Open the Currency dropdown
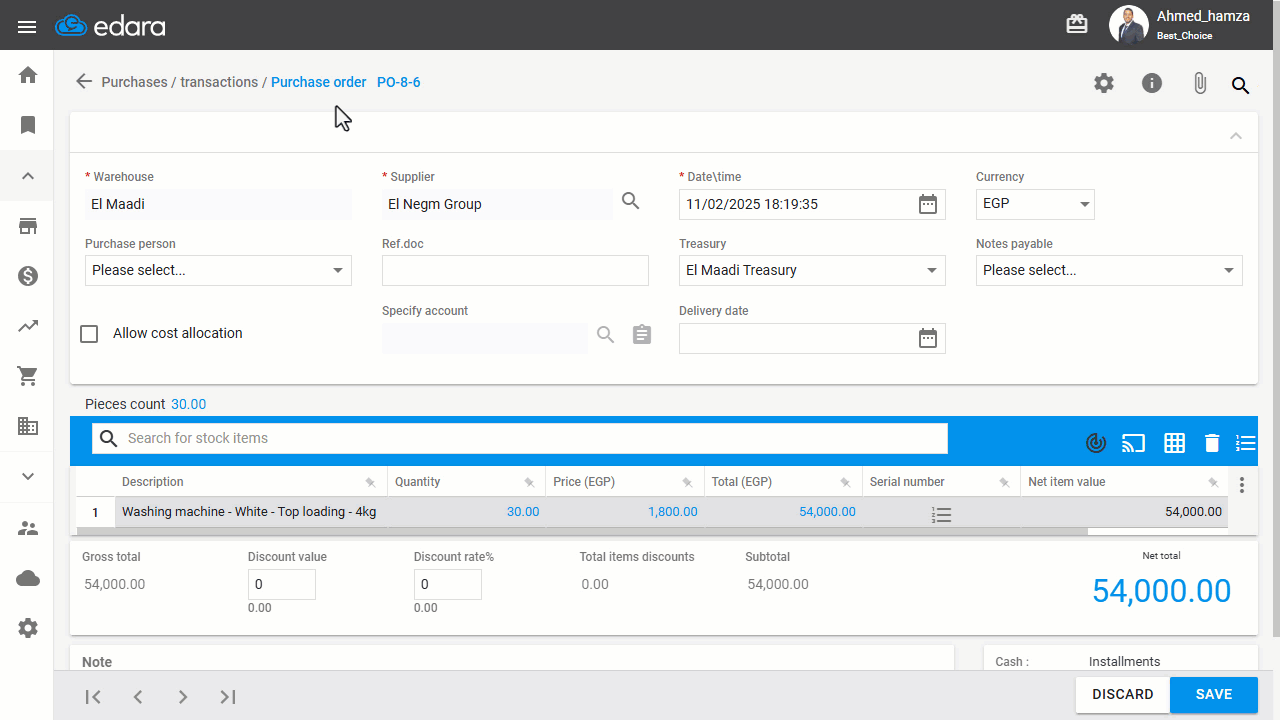 pyautogui.click(x=1035, y=204)
